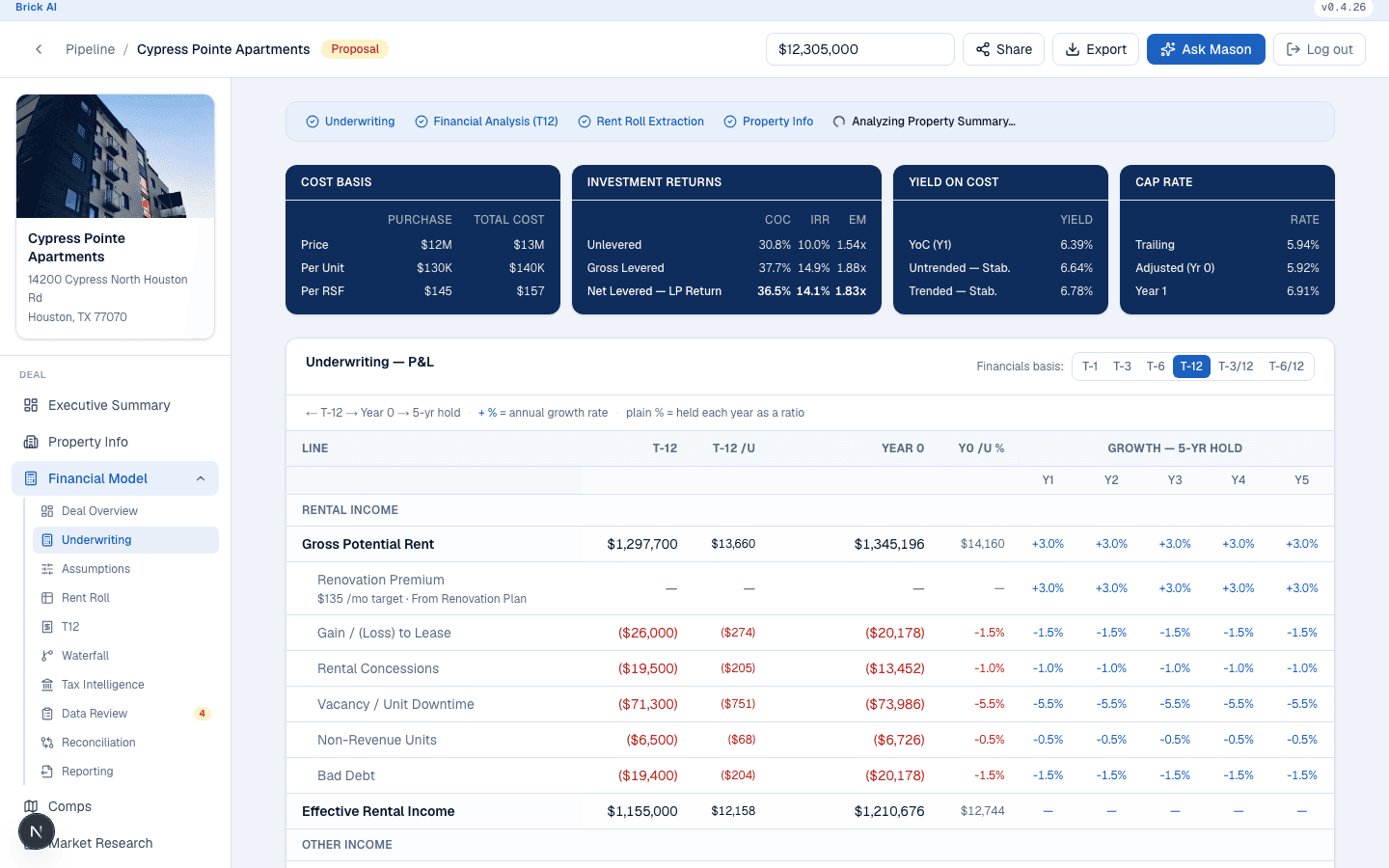Click the Underwriting step check icon
The image size is (1389, 868).
coord(313,122)
